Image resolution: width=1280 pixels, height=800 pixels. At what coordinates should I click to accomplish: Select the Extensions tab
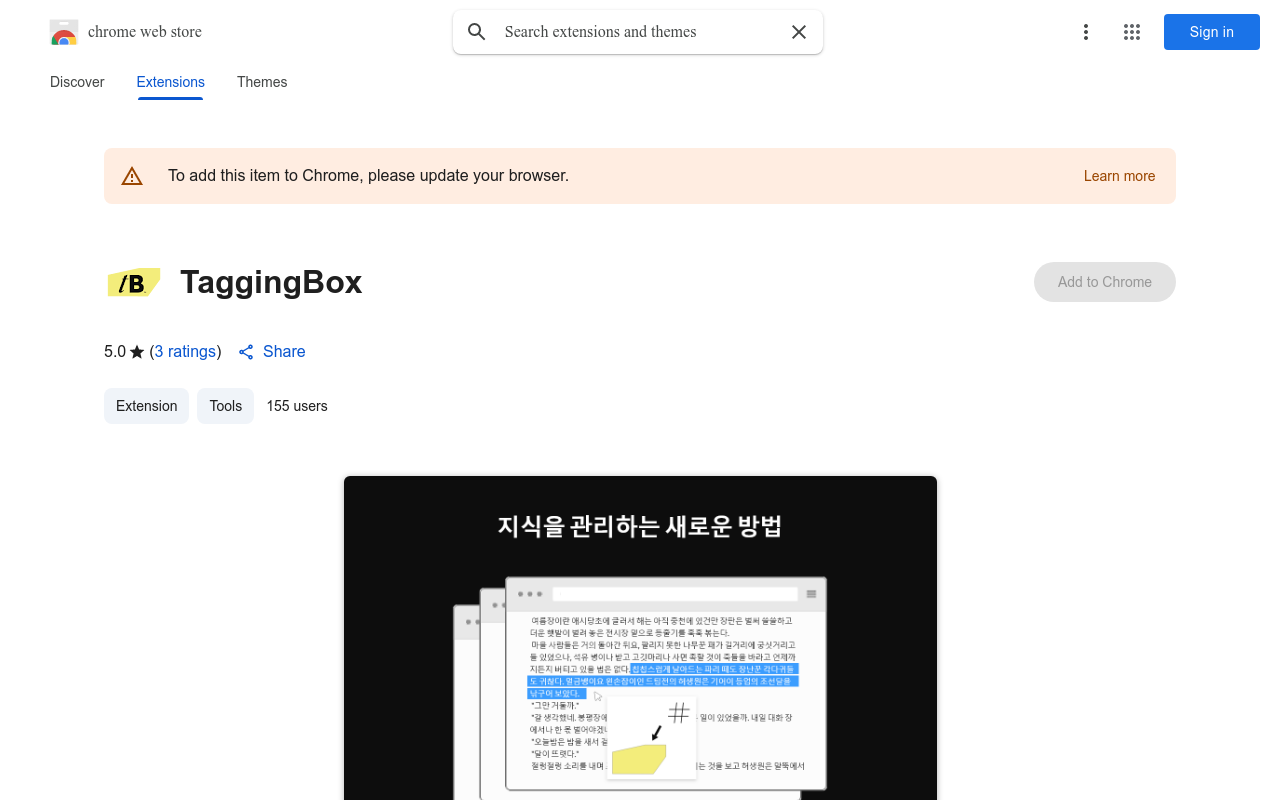[x=170, y=82]
